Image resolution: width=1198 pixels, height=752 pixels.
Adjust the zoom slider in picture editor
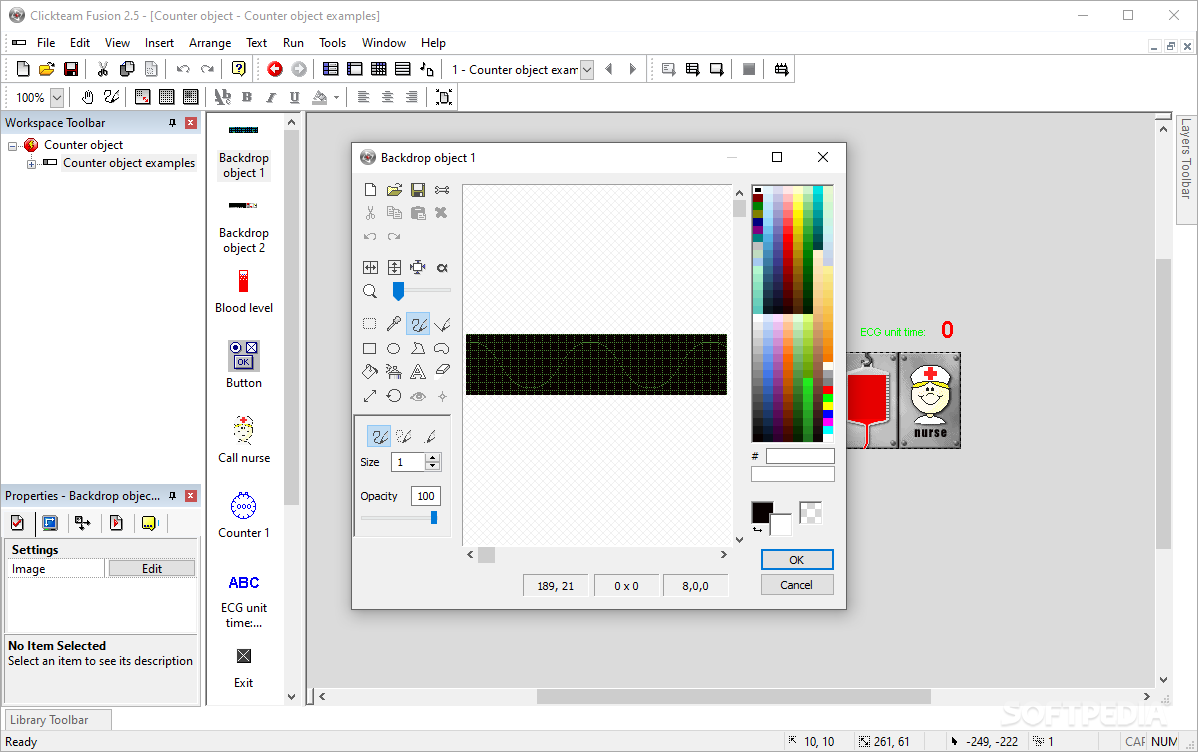coord(398,291)
